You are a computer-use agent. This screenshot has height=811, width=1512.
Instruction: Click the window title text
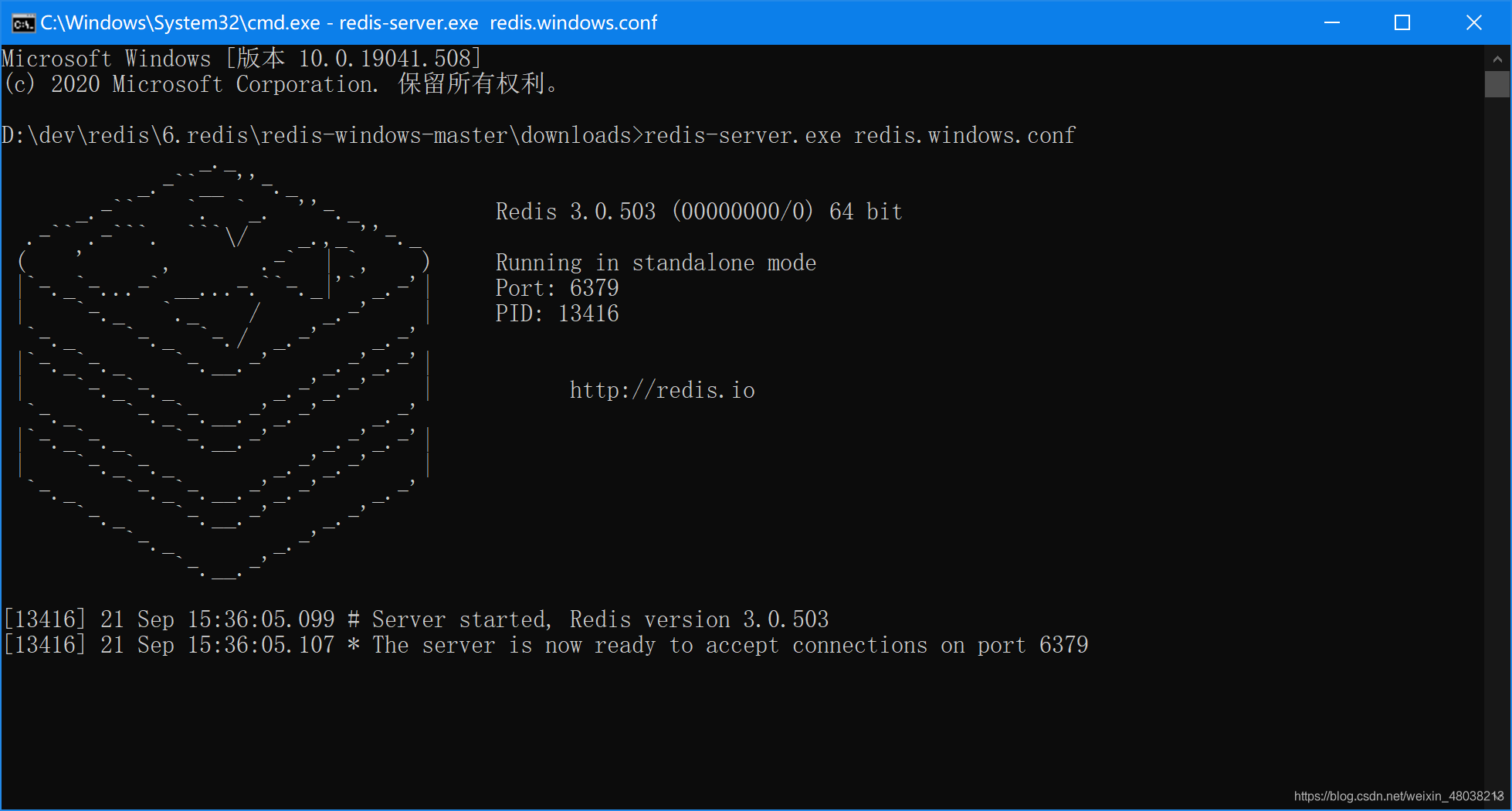pyautogui.click(x=348, y=22)
